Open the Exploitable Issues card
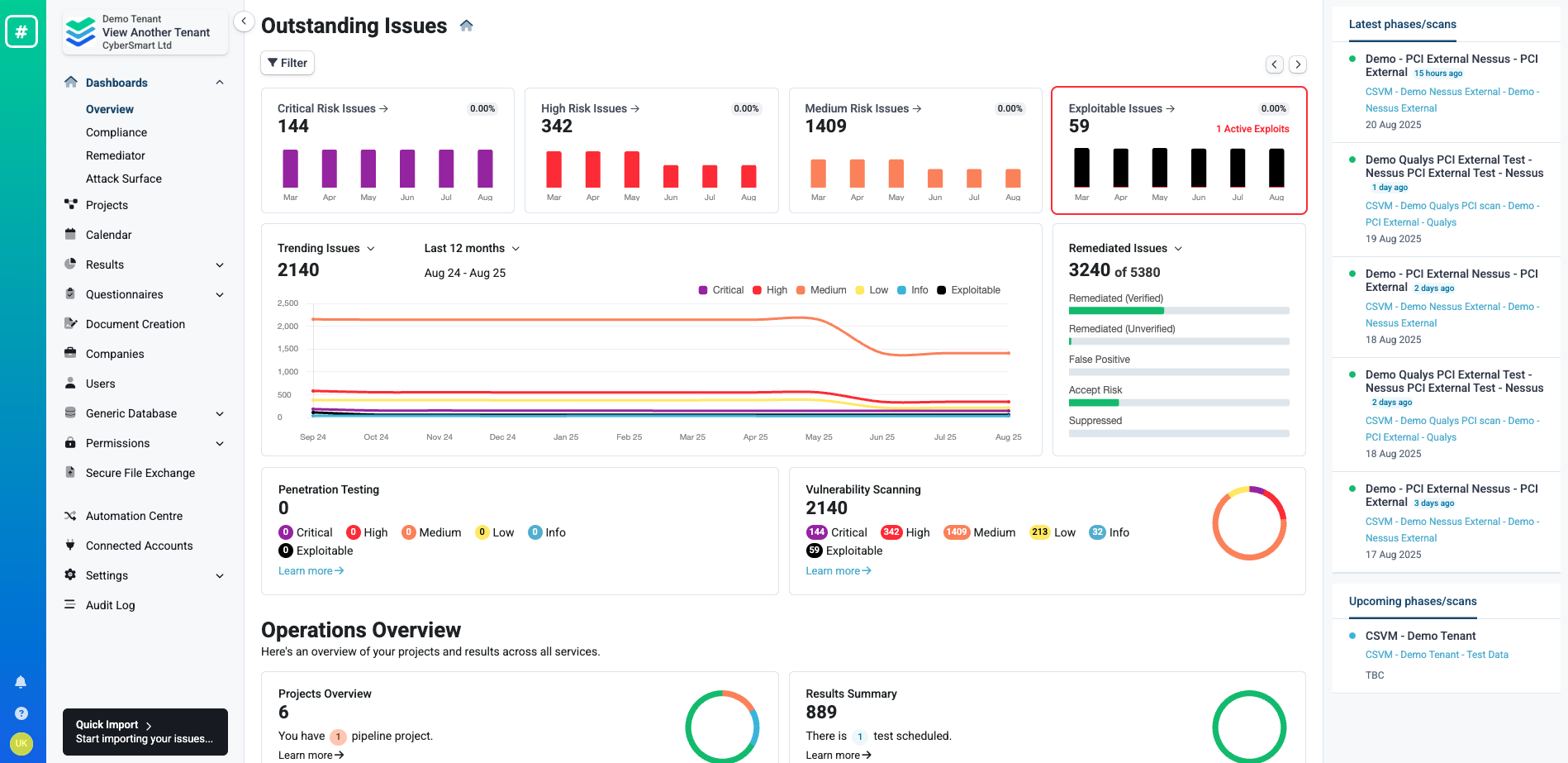The height and width of the screenshot is (763, 1568). pyautogui.click(x=1179, y=150)
